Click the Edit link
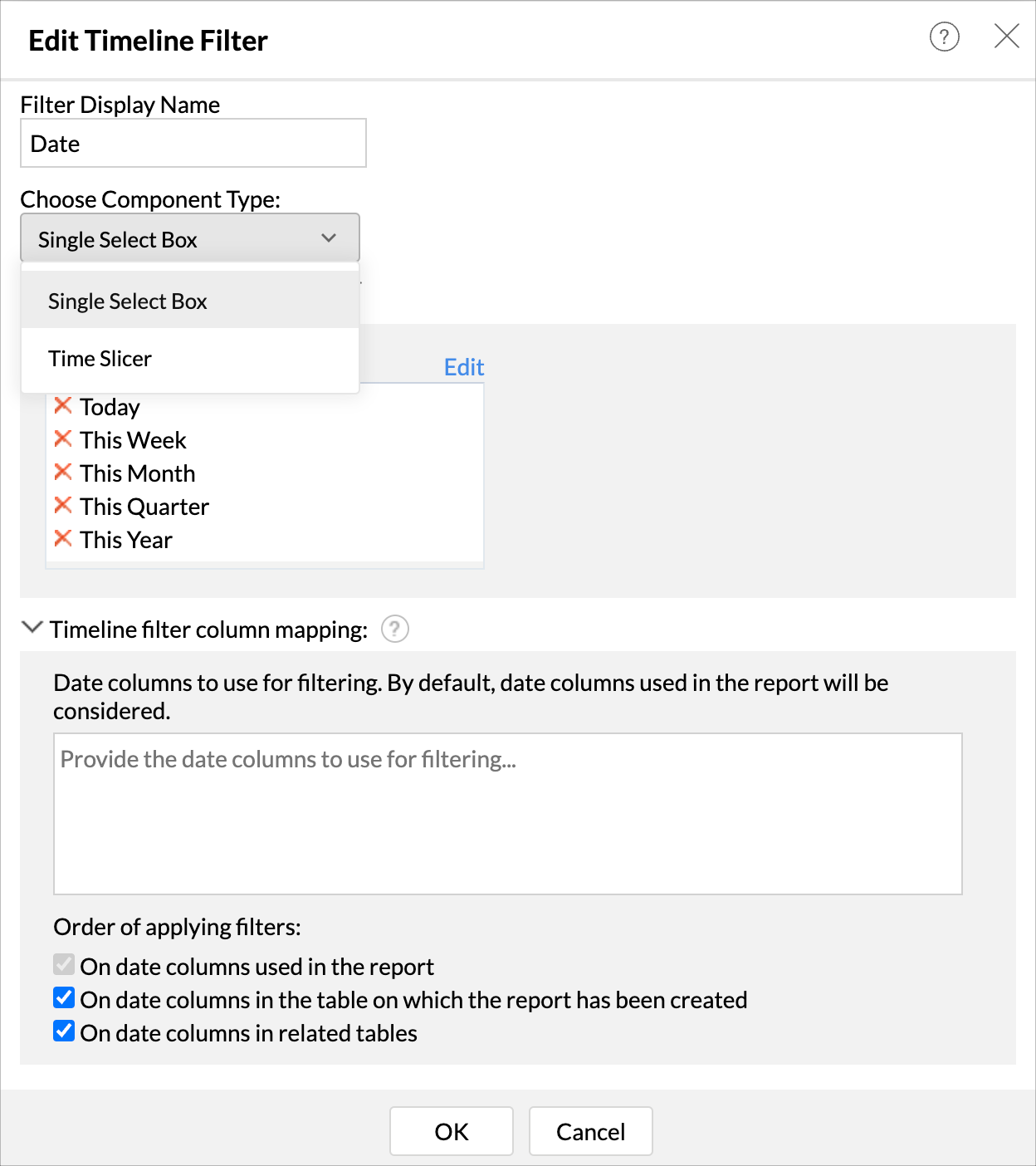 point(464,367)
